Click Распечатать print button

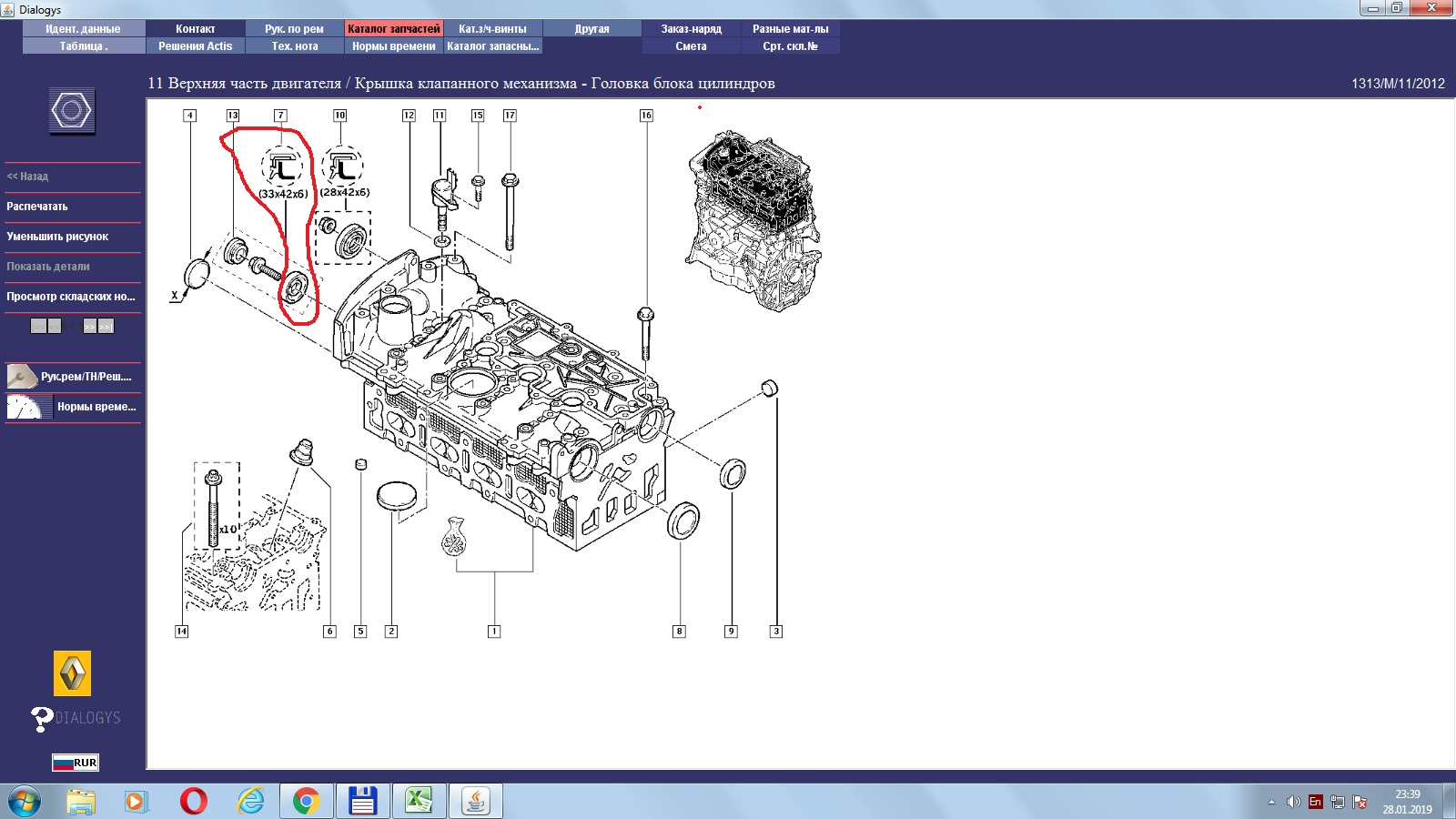click(x=73, y=207)
